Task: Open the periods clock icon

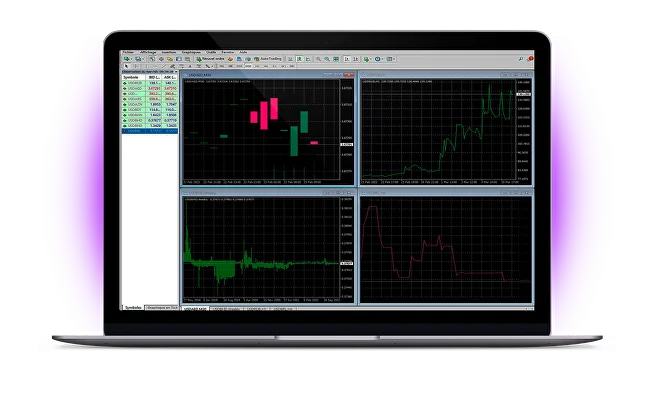Action: tap(377, 59)
